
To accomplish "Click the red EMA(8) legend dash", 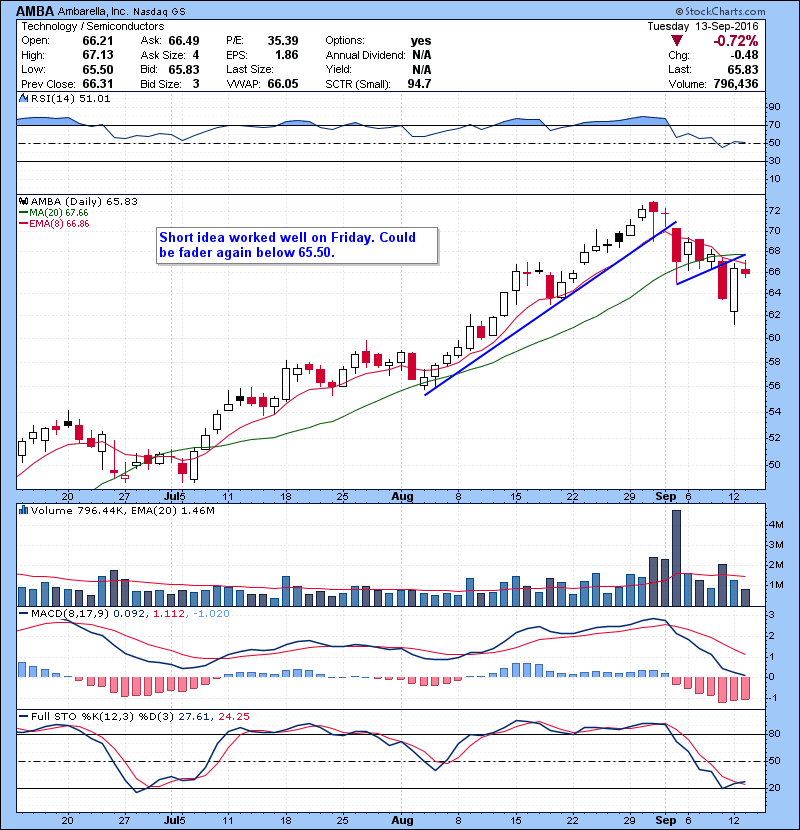I will (x=23, y=223).
